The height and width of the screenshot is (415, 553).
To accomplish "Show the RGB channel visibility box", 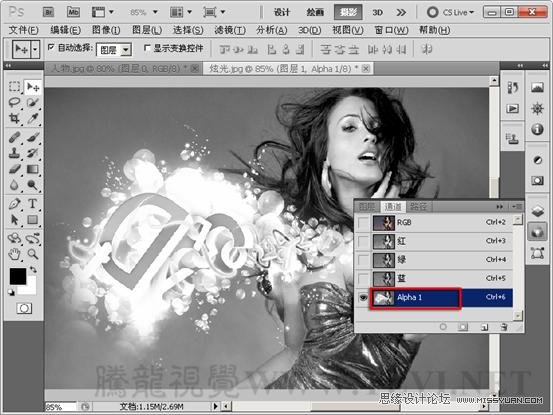I will click(x=363, y=222).
